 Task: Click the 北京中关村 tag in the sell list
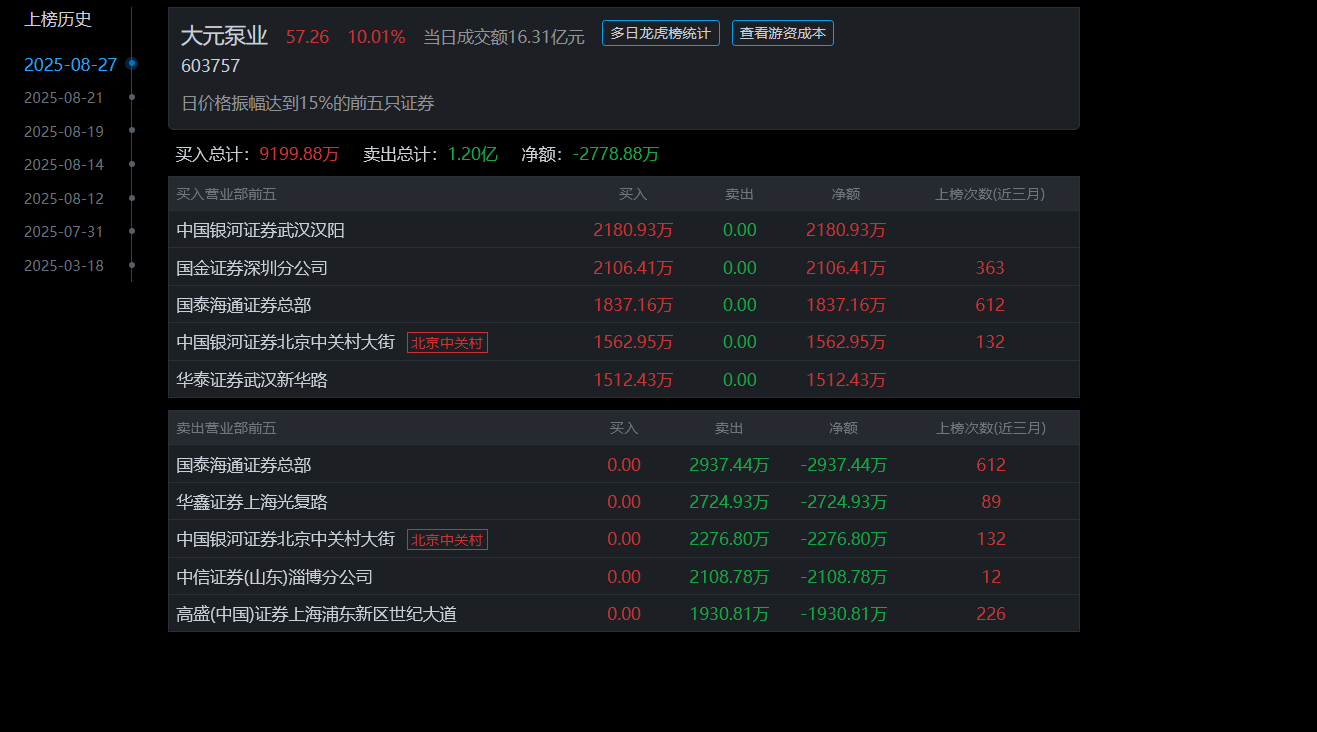pos(447,540)
